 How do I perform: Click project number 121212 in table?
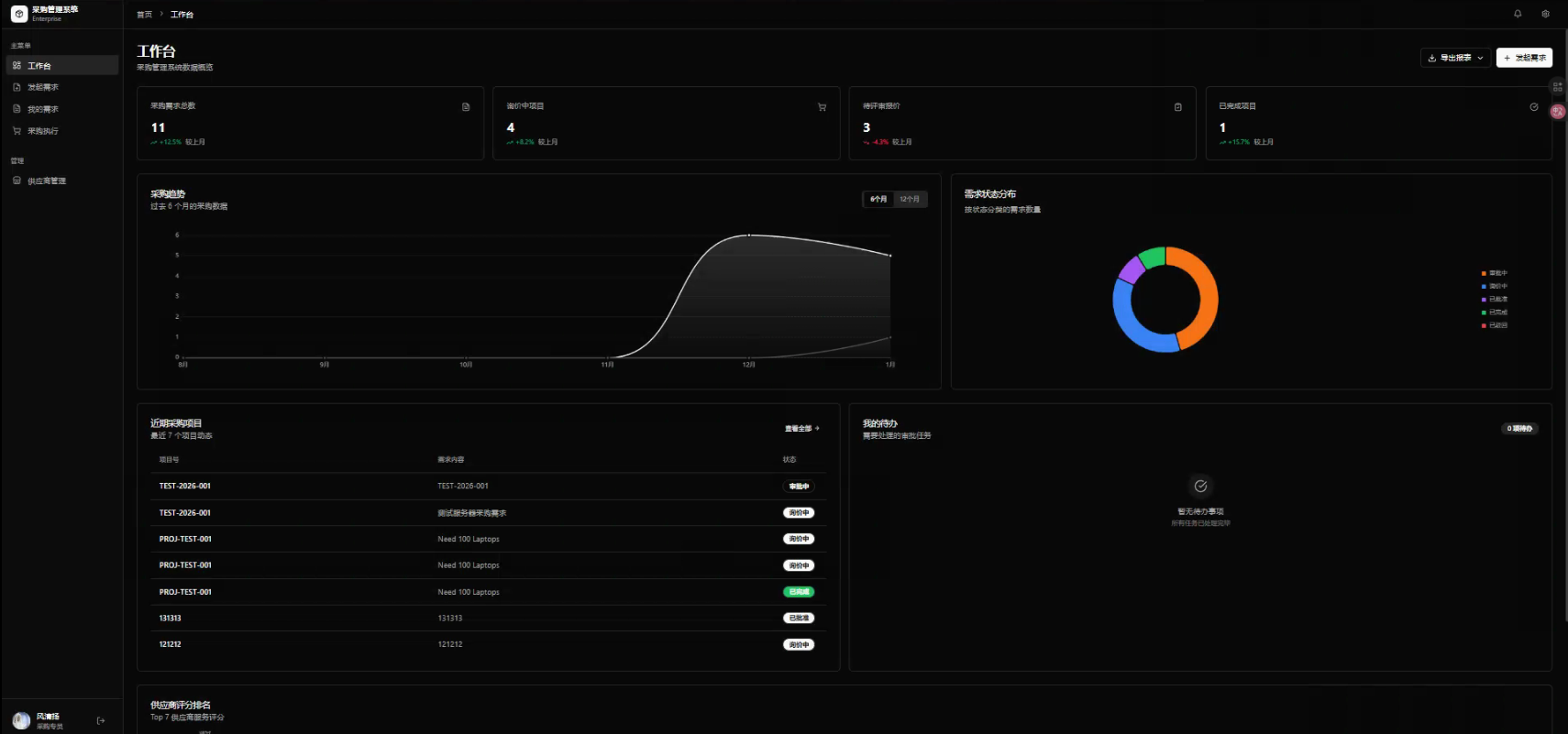click(x=171, y=644)
